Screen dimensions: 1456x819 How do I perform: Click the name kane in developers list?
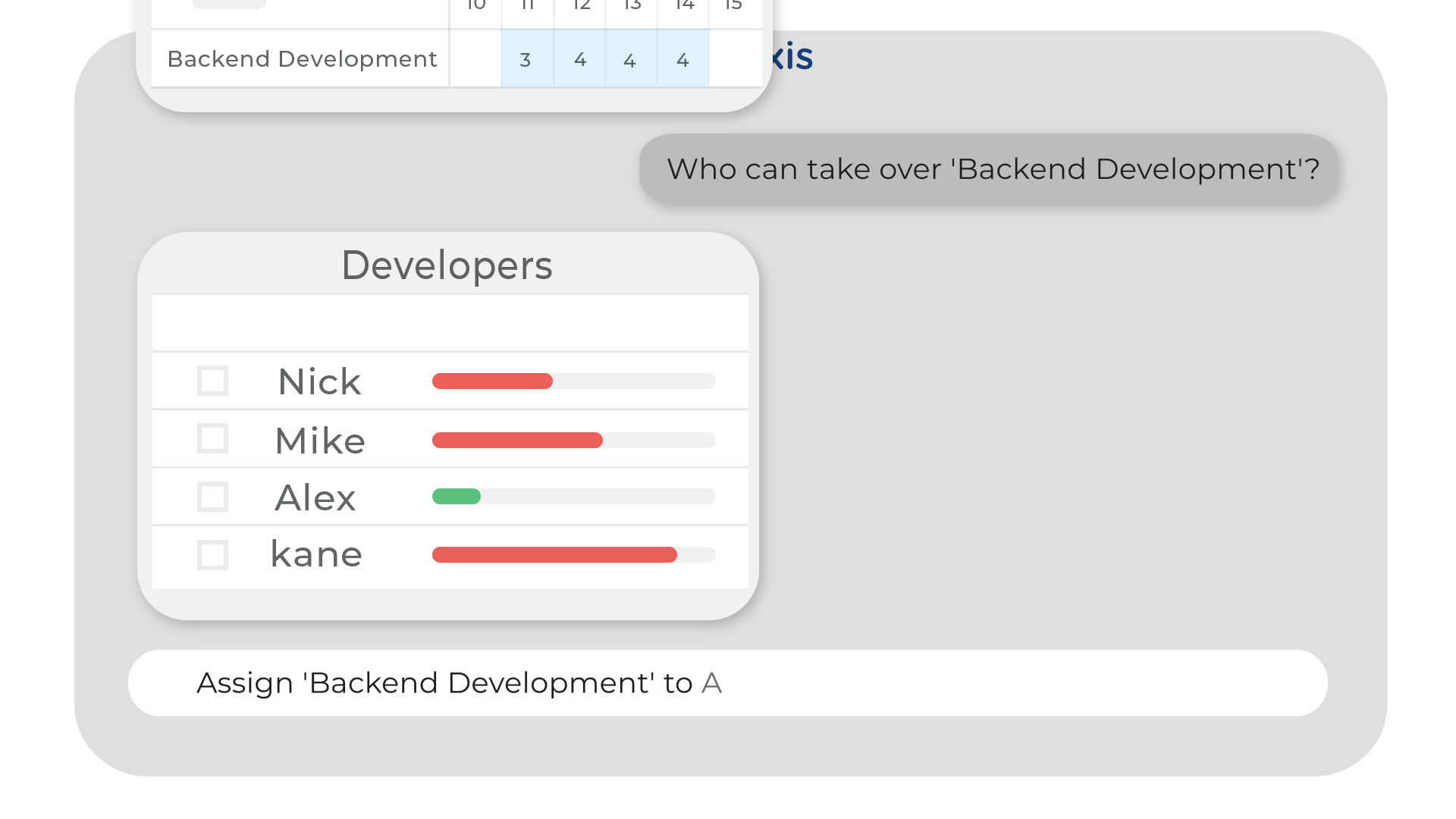point(316,554)
